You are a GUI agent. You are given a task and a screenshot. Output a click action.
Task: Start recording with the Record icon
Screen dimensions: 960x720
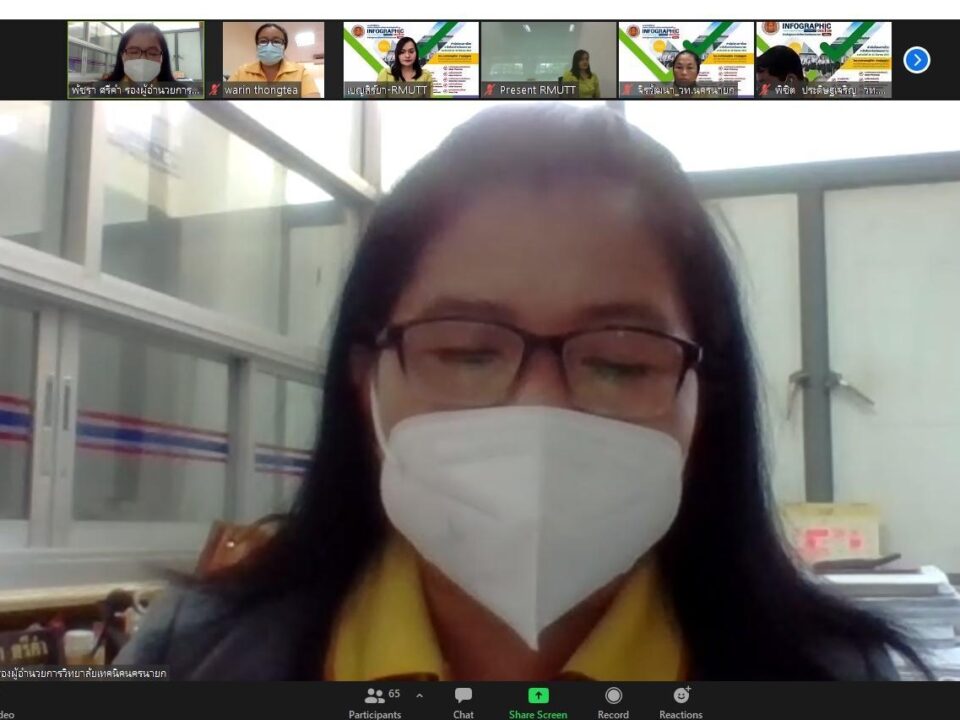613,696
